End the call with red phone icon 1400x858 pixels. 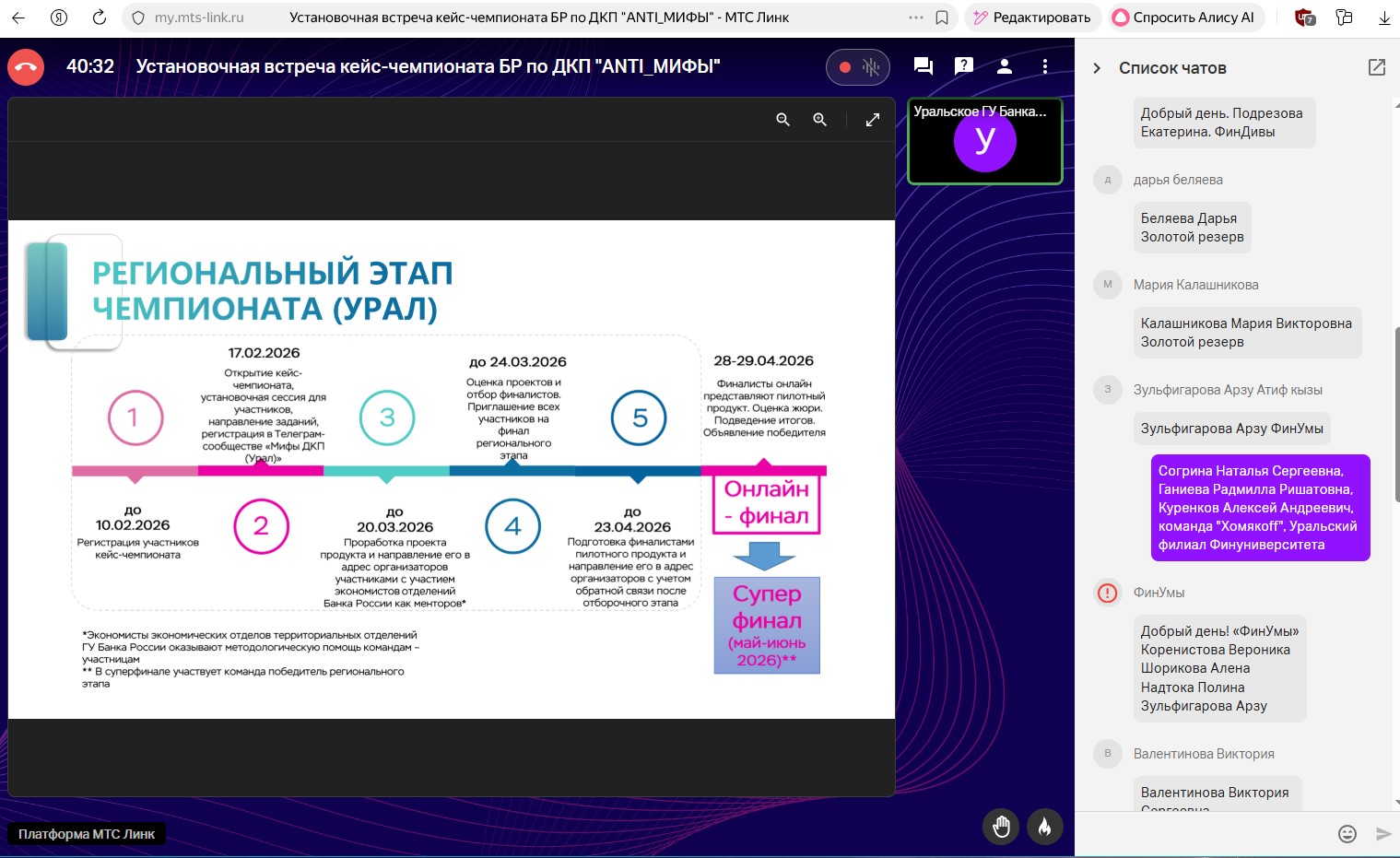(x=25, y=66)
